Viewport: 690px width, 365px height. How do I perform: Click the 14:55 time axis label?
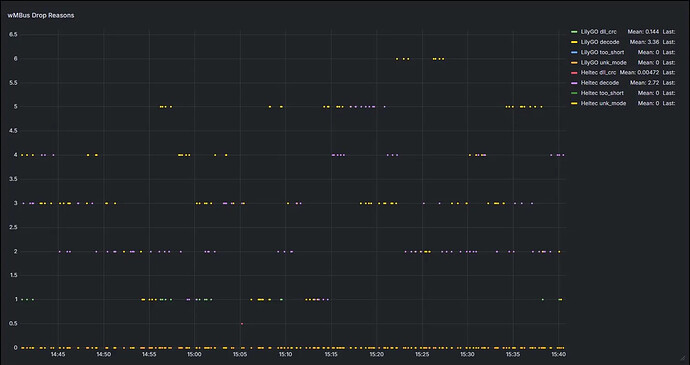tap(149, 354)
